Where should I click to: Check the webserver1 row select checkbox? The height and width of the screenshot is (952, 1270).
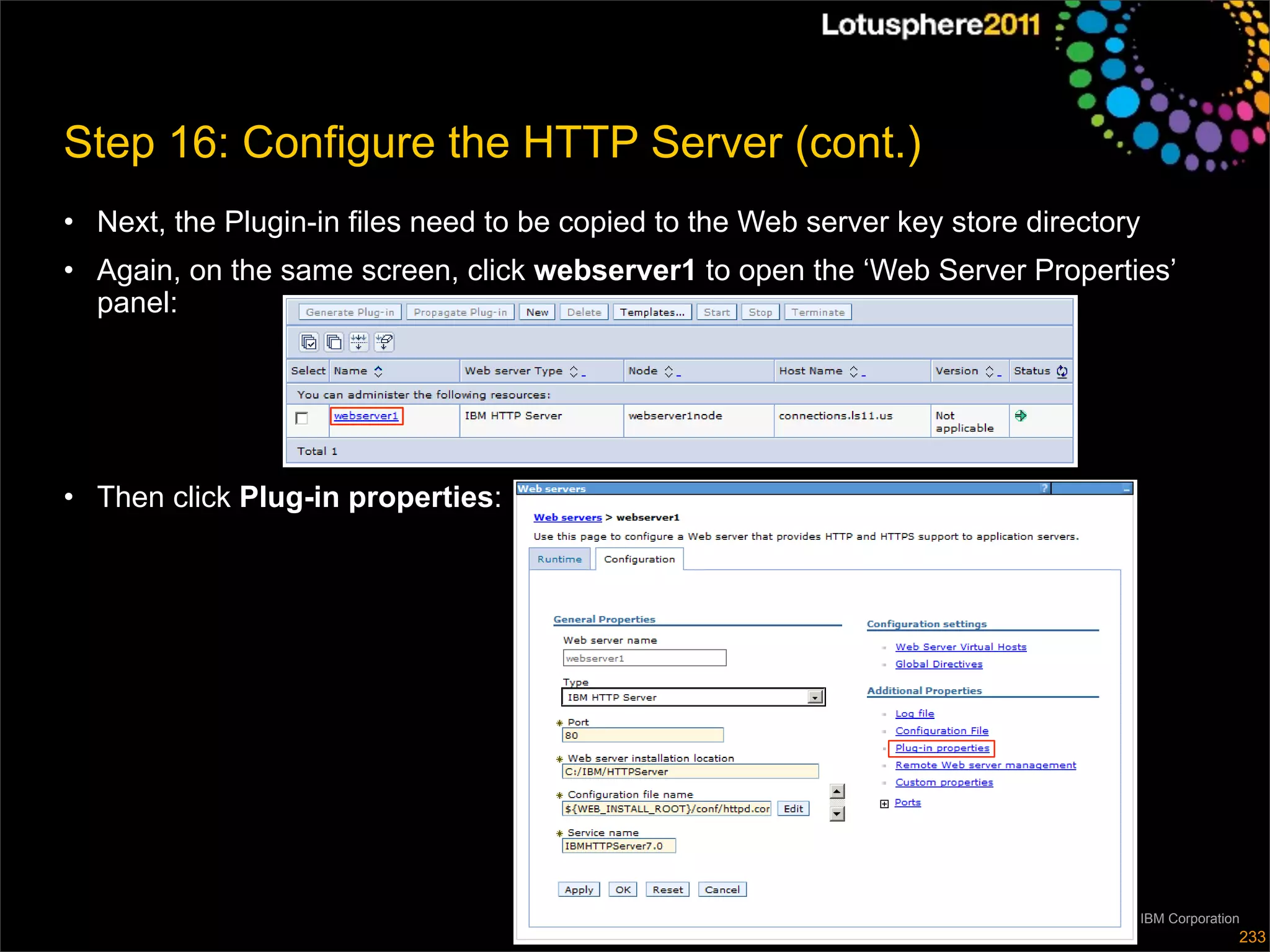pos(302,418)
